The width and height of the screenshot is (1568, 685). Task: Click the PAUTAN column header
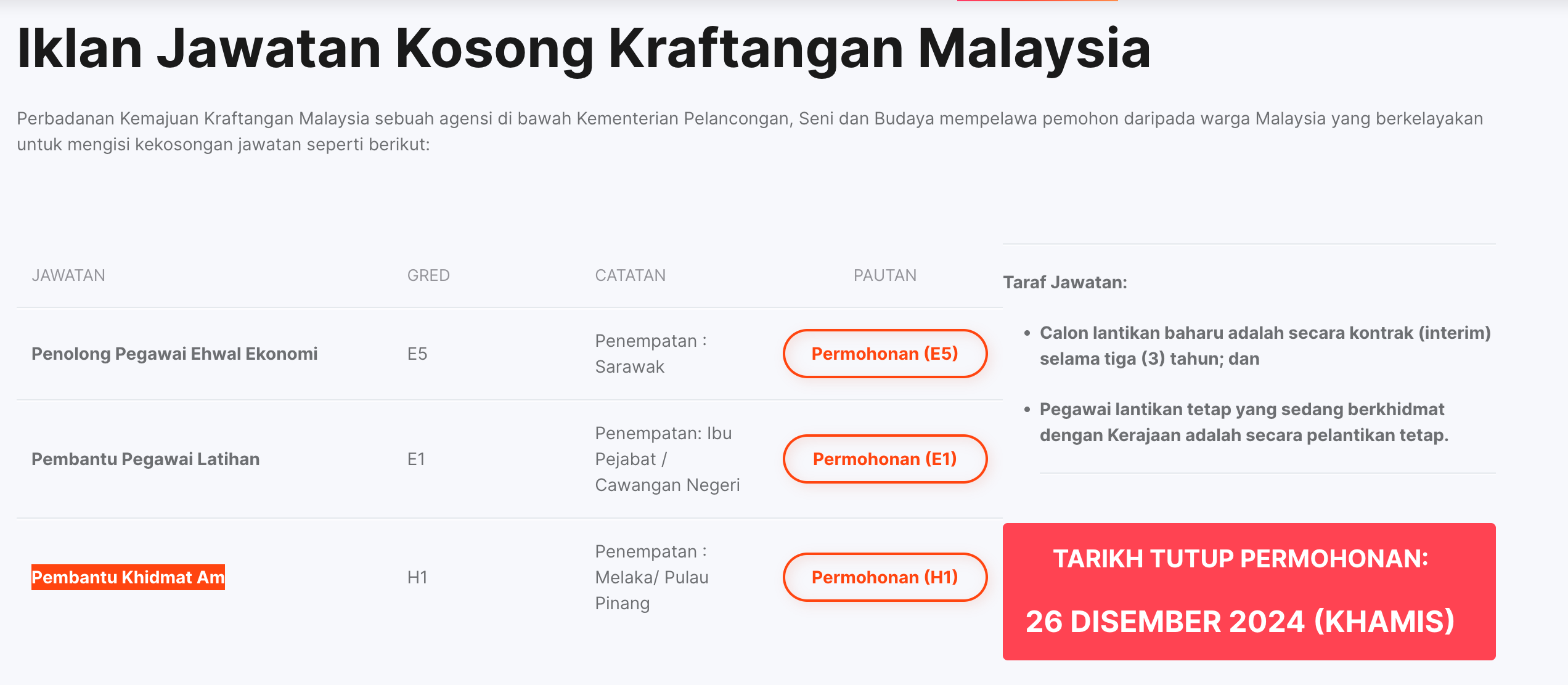pyautogui.click(x=884, y=275)
